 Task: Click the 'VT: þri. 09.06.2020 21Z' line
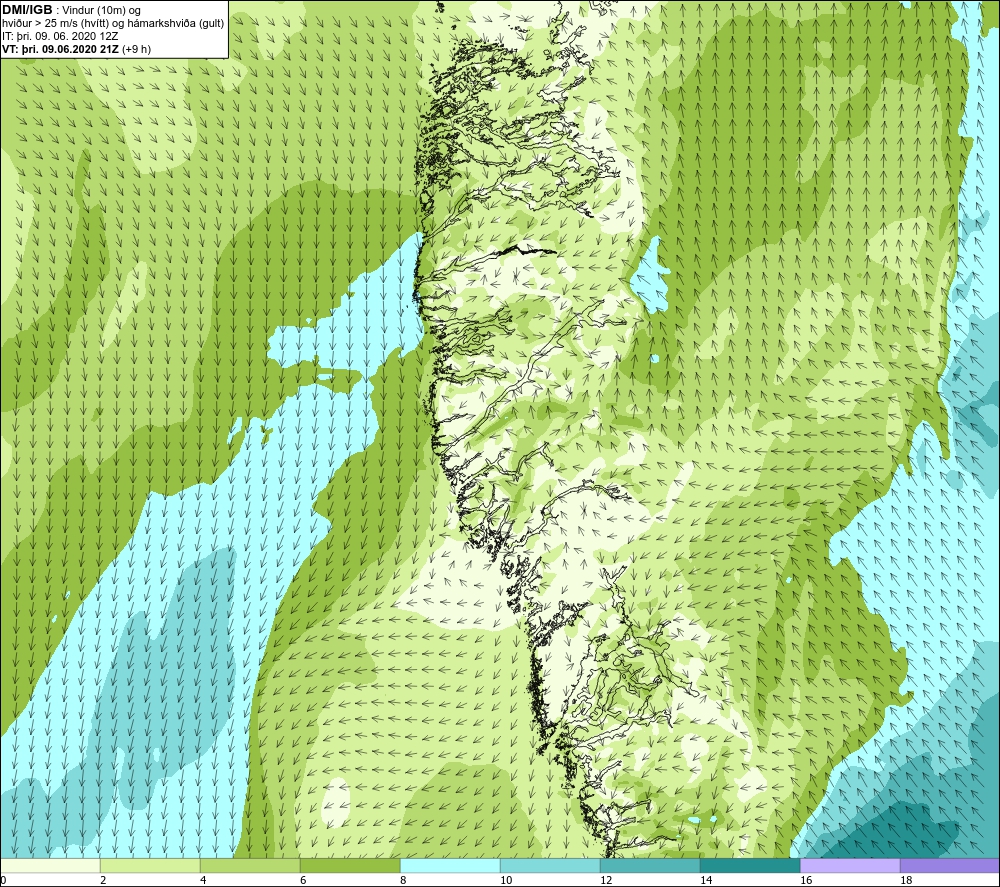coord(61,49)
